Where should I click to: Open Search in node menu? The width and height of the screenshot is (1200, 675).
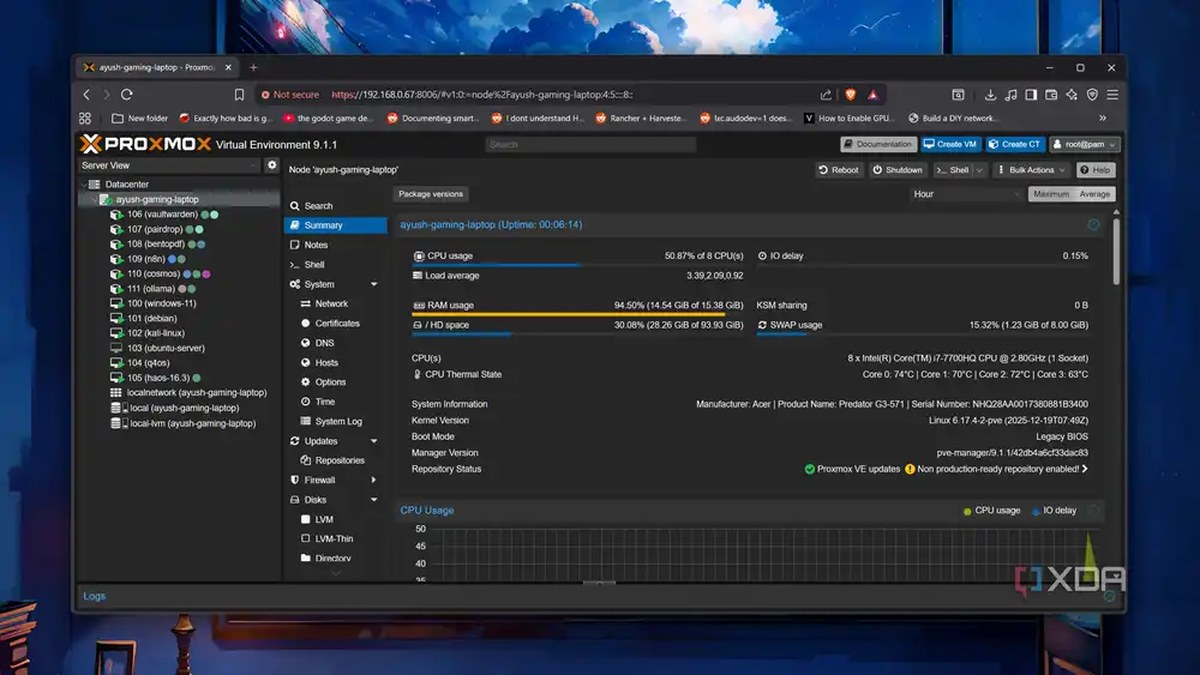[335, 206]
